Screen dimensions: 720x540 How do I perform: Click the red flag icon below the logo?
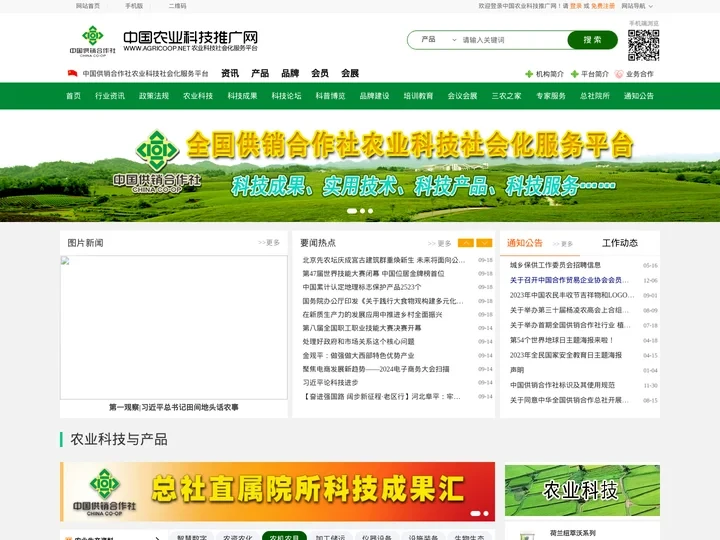point(73,73)
